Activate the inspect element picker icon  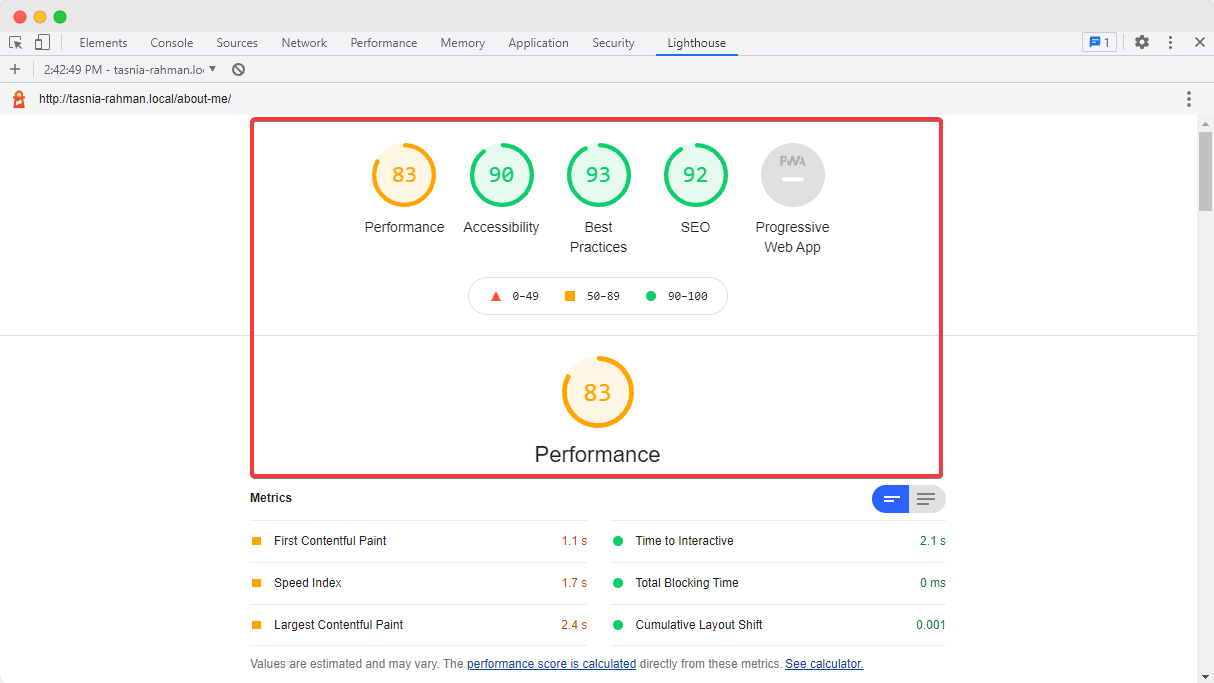(16, 43)
